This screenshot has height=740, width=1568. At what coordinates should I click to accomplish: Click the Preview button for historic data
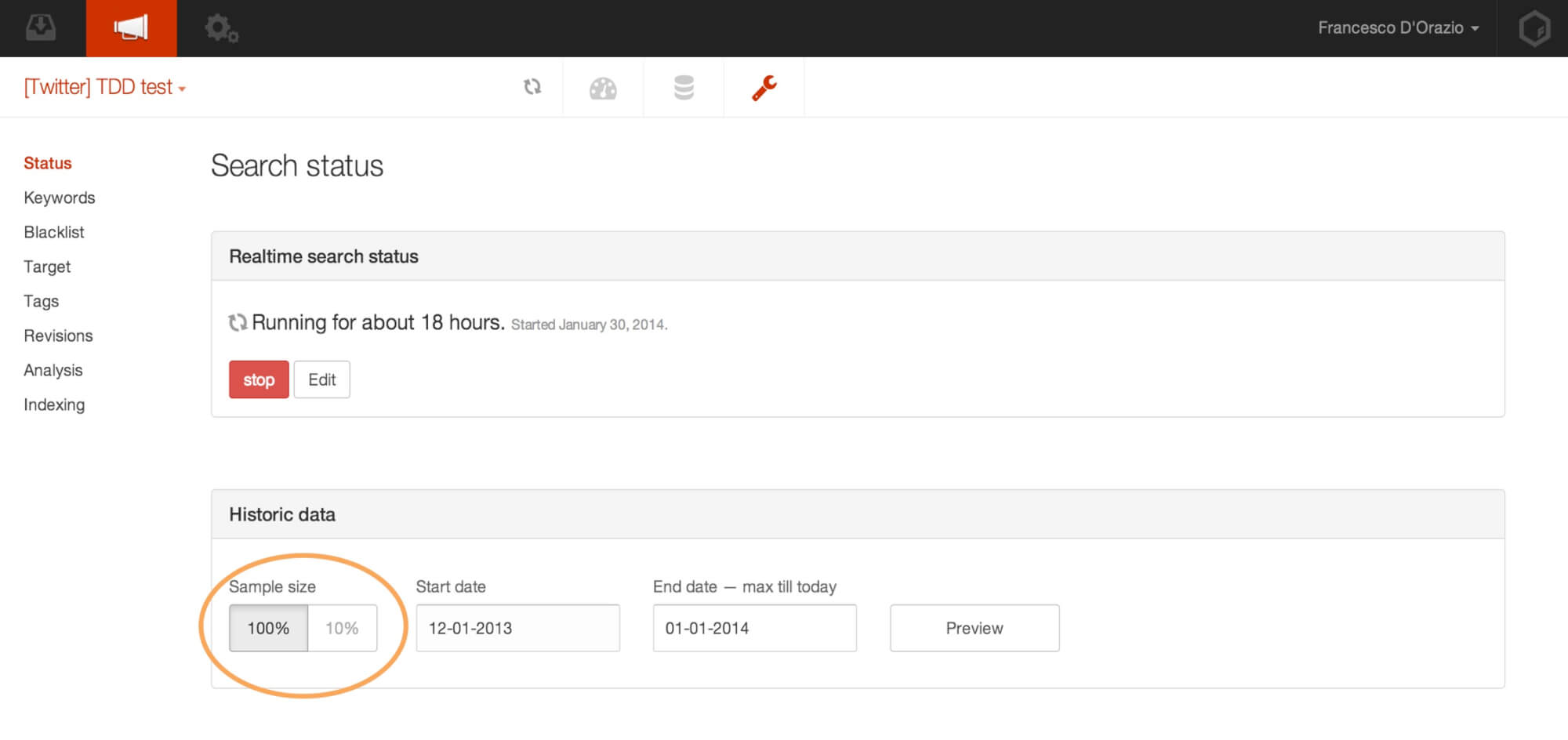click(x=974, y=628)
